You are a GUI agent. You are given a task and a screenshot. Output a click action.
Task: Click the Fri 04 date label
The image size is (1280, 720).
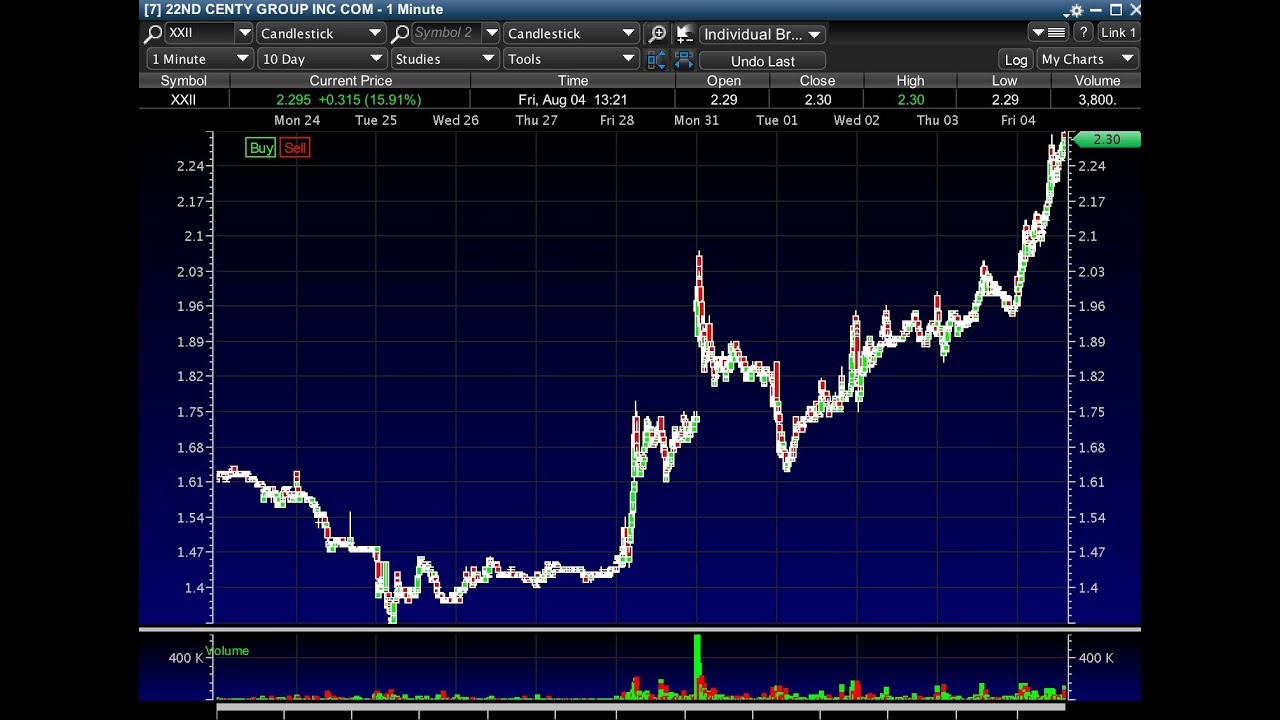click(1018, 120)
